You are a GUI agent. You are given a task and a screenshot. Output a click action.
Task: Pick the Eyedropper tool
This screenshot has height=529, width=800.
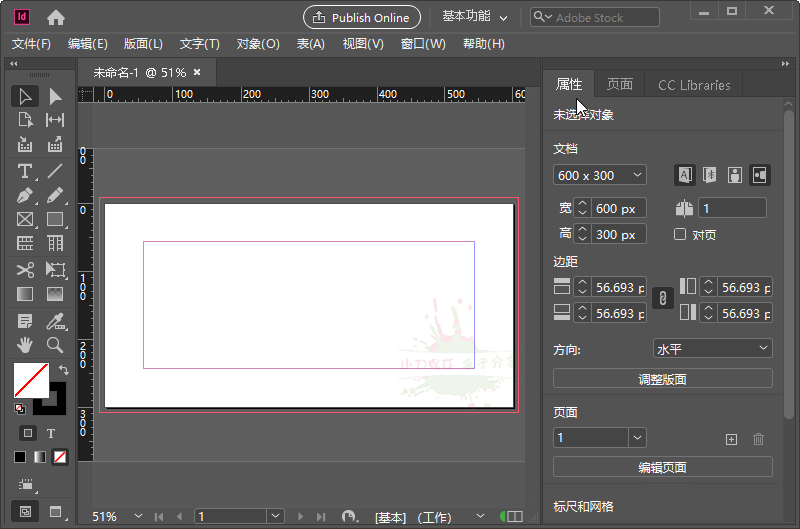(55, 320)
